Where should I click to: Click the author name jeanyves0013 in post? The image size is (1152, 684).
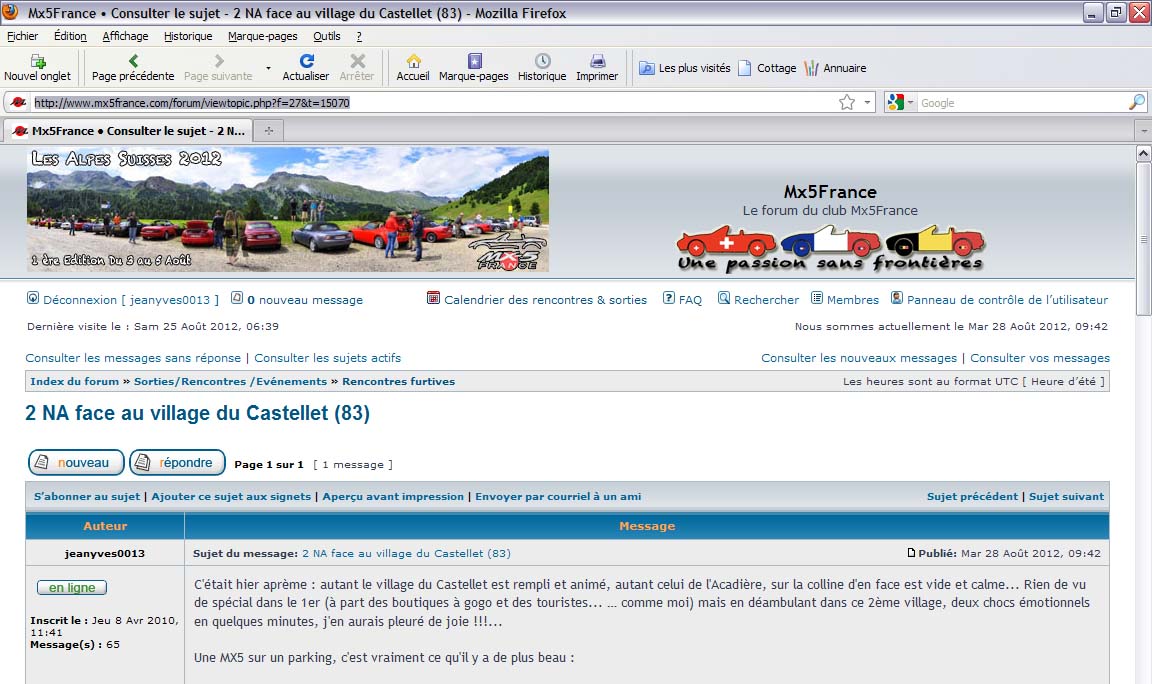tap(104, 553)
